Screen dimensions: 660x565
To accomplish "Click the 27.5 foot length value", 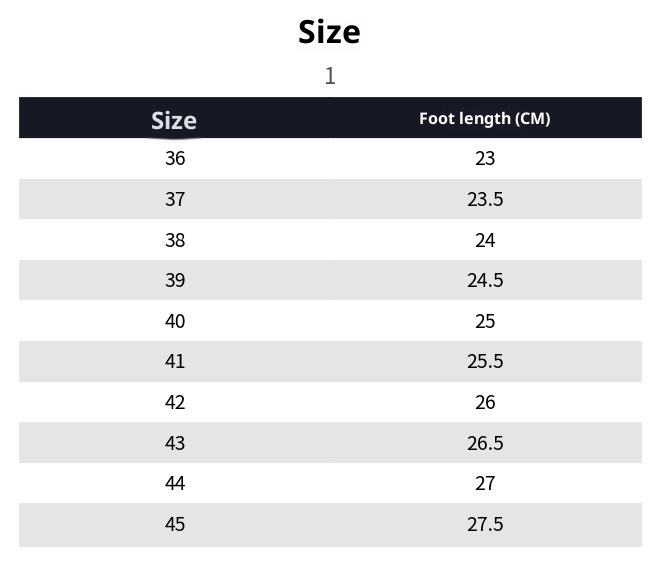I will tap(485, 524).
